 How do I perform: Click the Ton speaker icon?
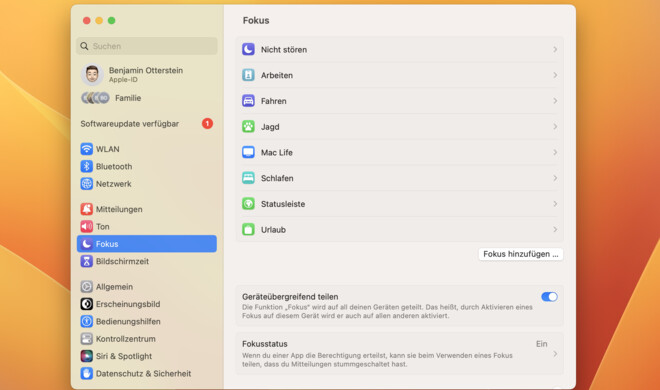pos(87,226)
